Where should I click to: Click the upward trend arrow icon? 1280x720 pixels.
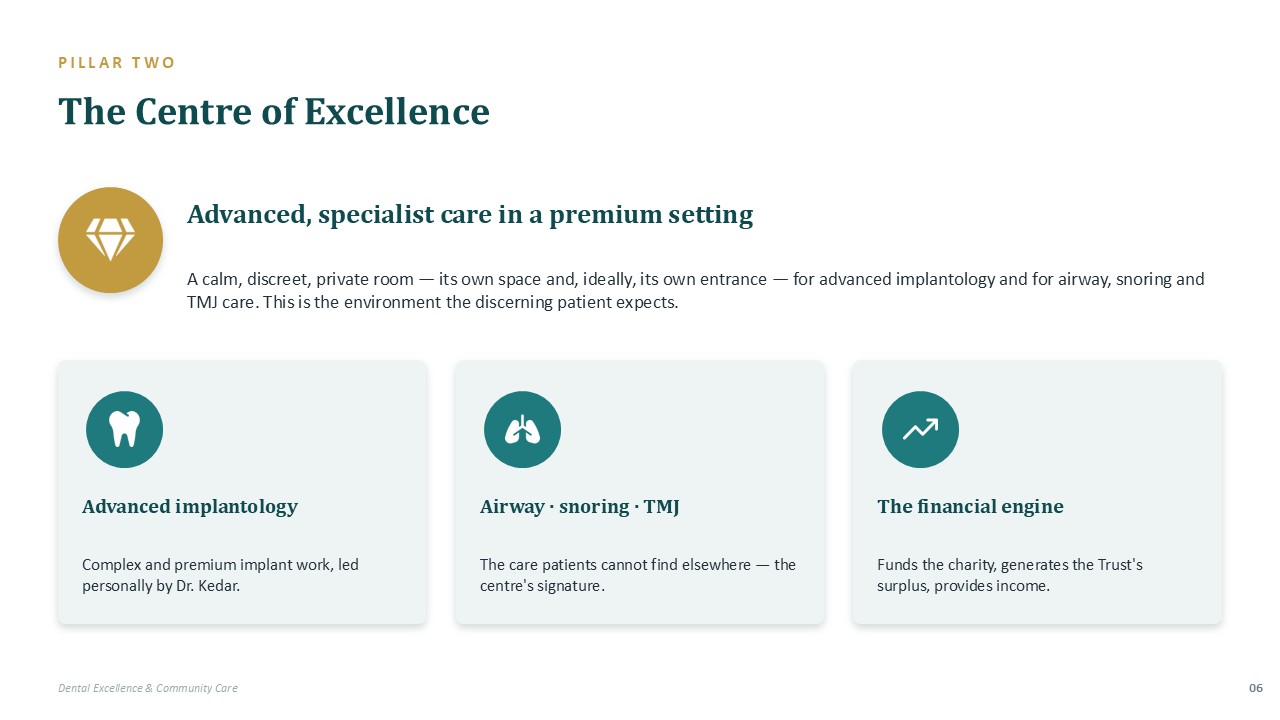[x=920, y=429]
